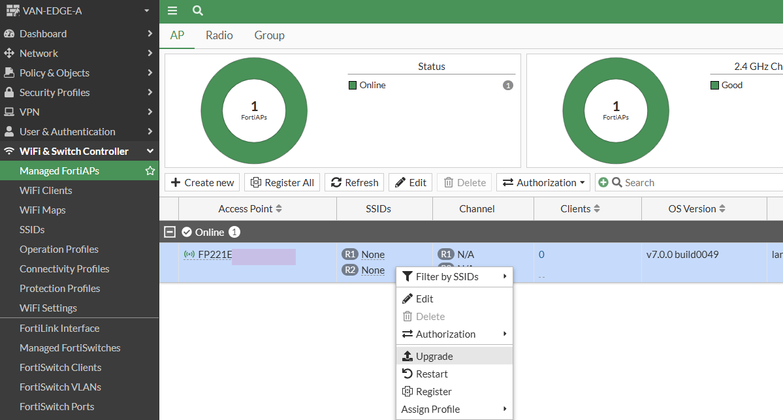Click the FortiGate device icon beside VAN-EDGE-A
This screenshot has height=420, width=783.
tap(12, 10)
